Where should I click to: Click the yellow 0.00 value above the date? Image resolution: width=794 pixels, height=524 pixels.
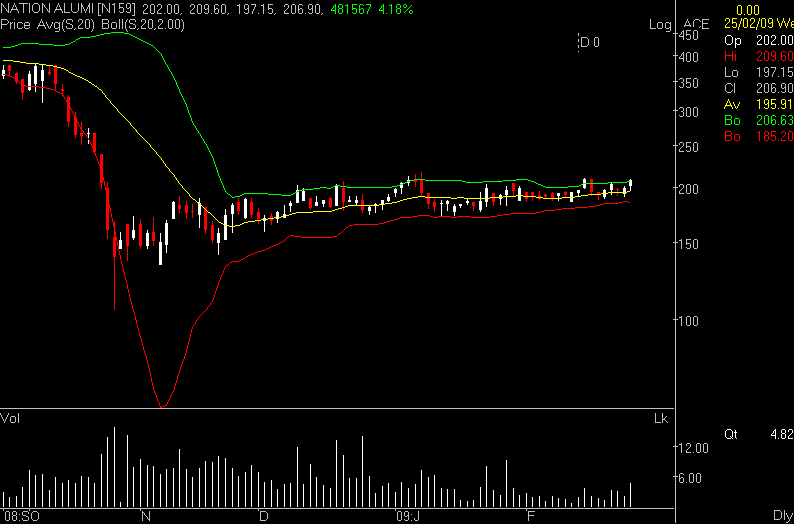tap(748, 11)
